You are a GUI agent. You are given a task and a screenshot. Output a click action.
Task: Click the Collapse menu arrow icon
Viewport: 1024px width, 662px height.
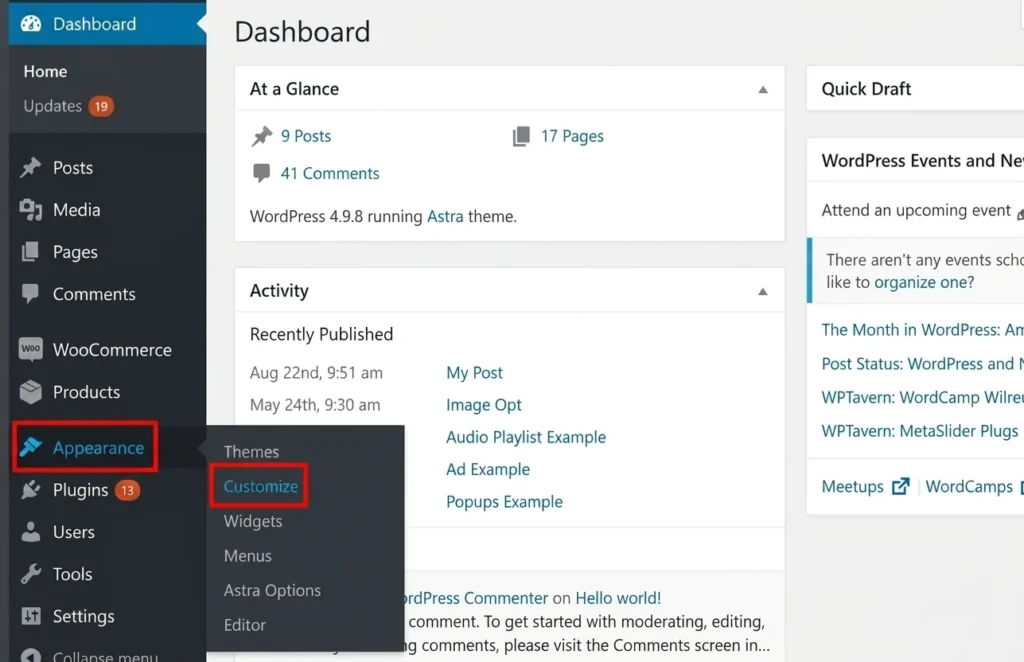[x=31, y=655]
